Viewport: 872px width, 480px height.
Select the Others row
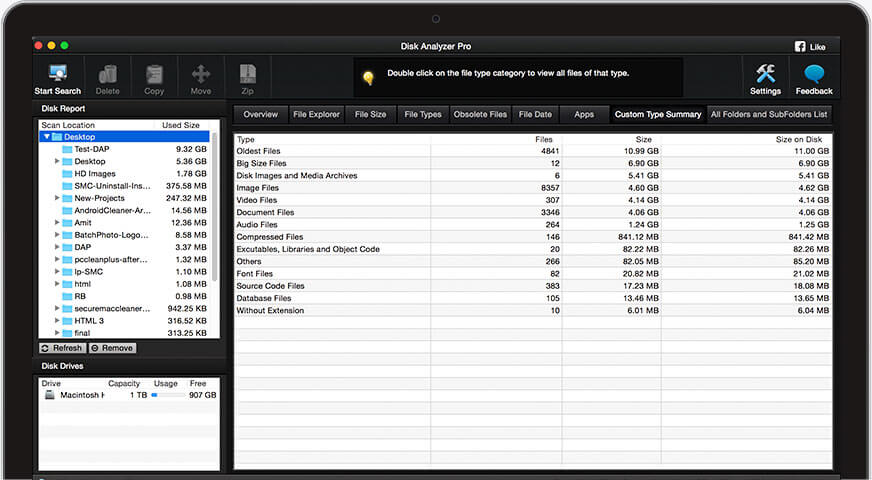pyautogui.click(x=533, y=261)
